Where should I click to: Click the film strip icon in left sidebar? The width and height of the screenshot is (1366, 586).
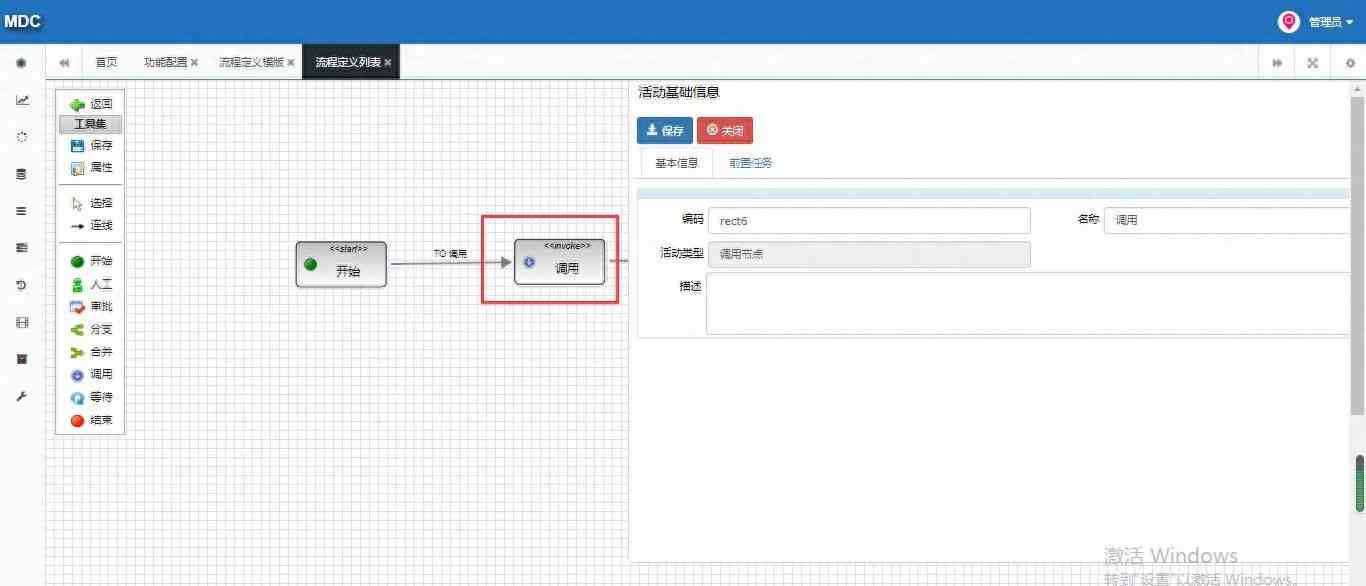(22, 322)
